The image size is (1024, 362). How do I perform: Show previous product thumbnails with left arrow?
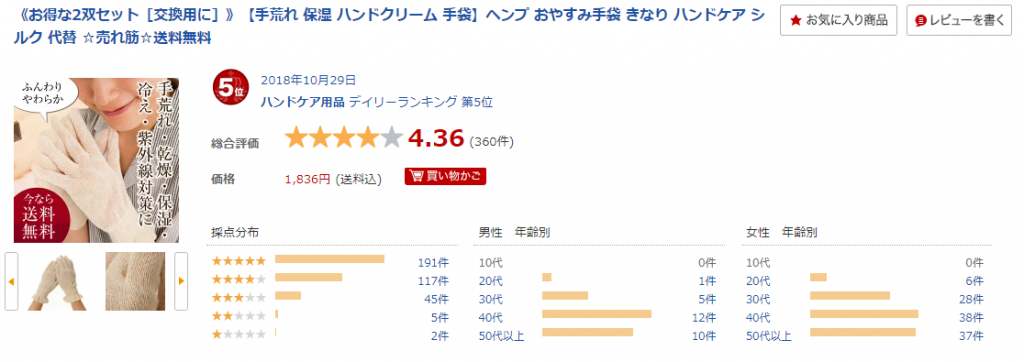pos(11,281)
